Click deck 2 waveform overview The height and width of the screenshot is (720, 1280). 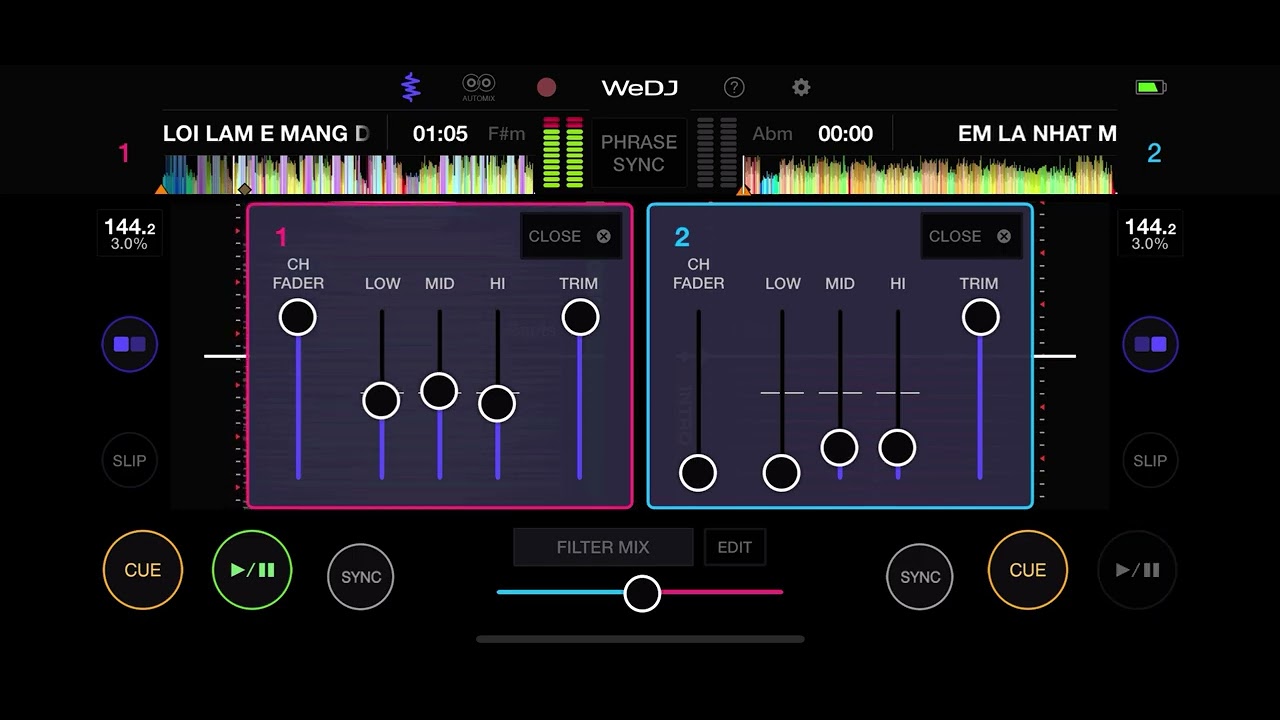click(930, 174)
